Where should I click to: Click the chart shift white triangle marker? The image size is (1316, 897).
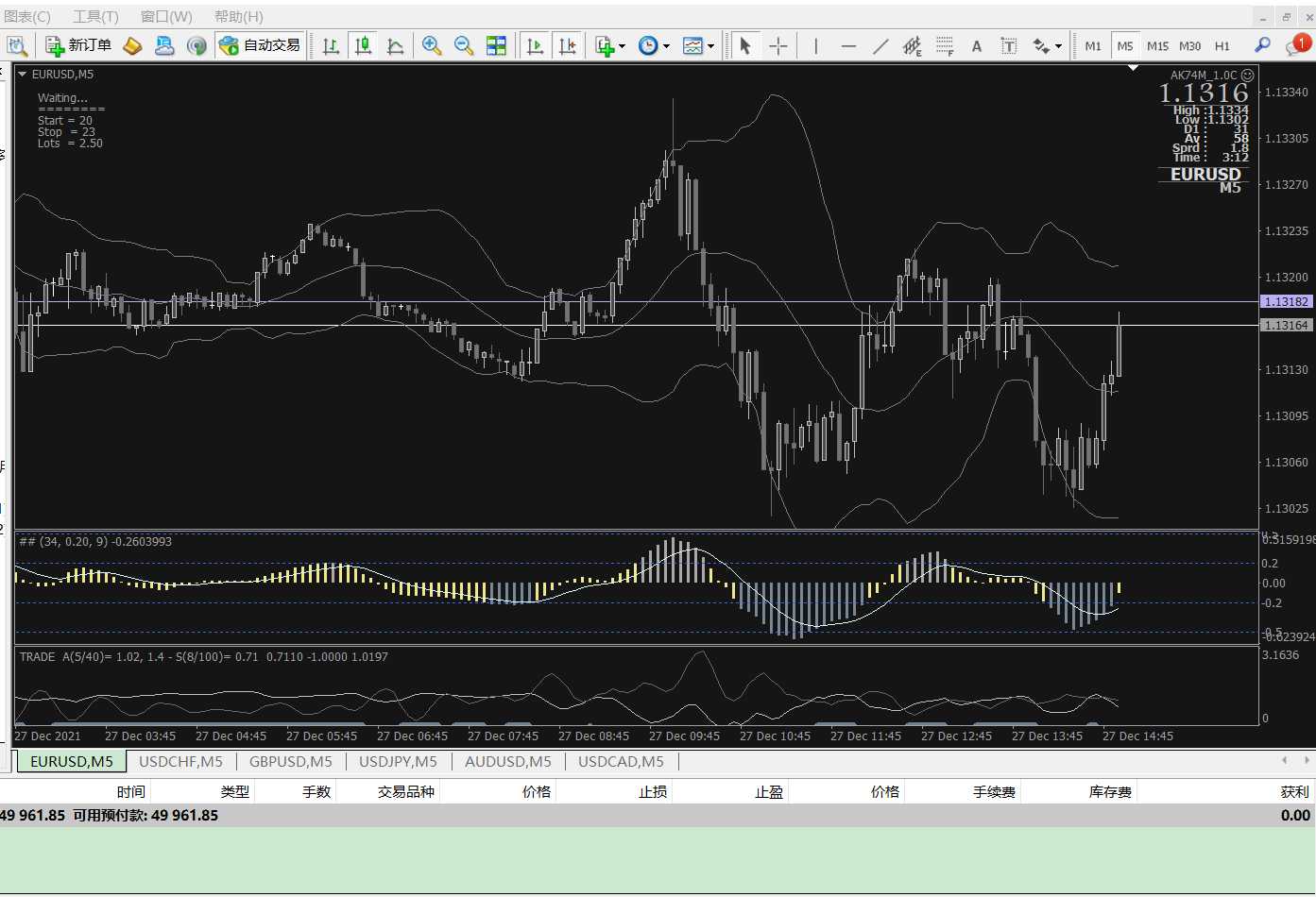pos(1133,68)
